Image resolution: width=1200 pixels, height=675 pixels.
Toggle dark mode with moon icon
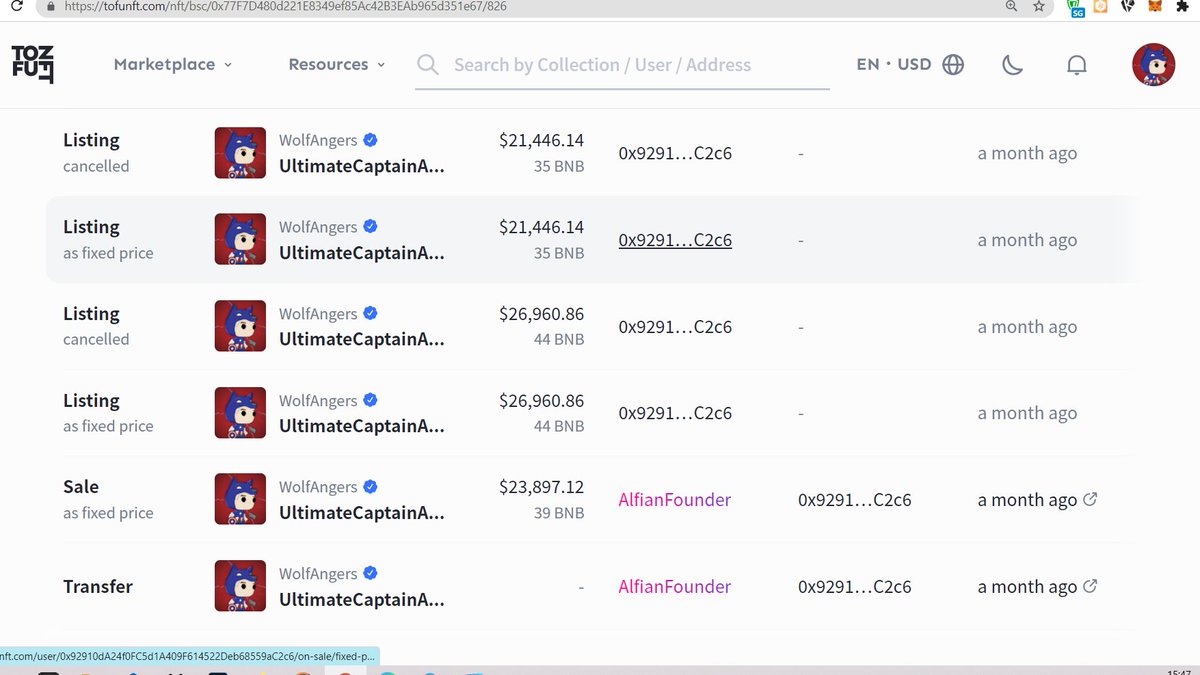click(1013, 65)
